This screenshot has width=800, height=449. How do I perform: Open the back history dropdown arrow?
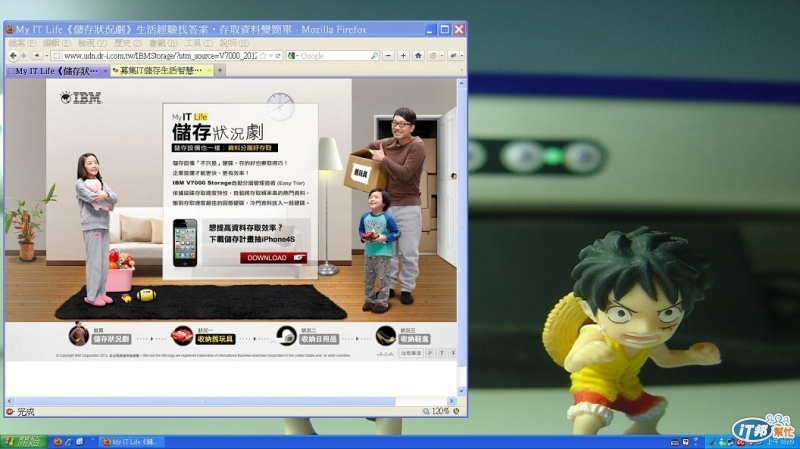click(x=46, y=56)
